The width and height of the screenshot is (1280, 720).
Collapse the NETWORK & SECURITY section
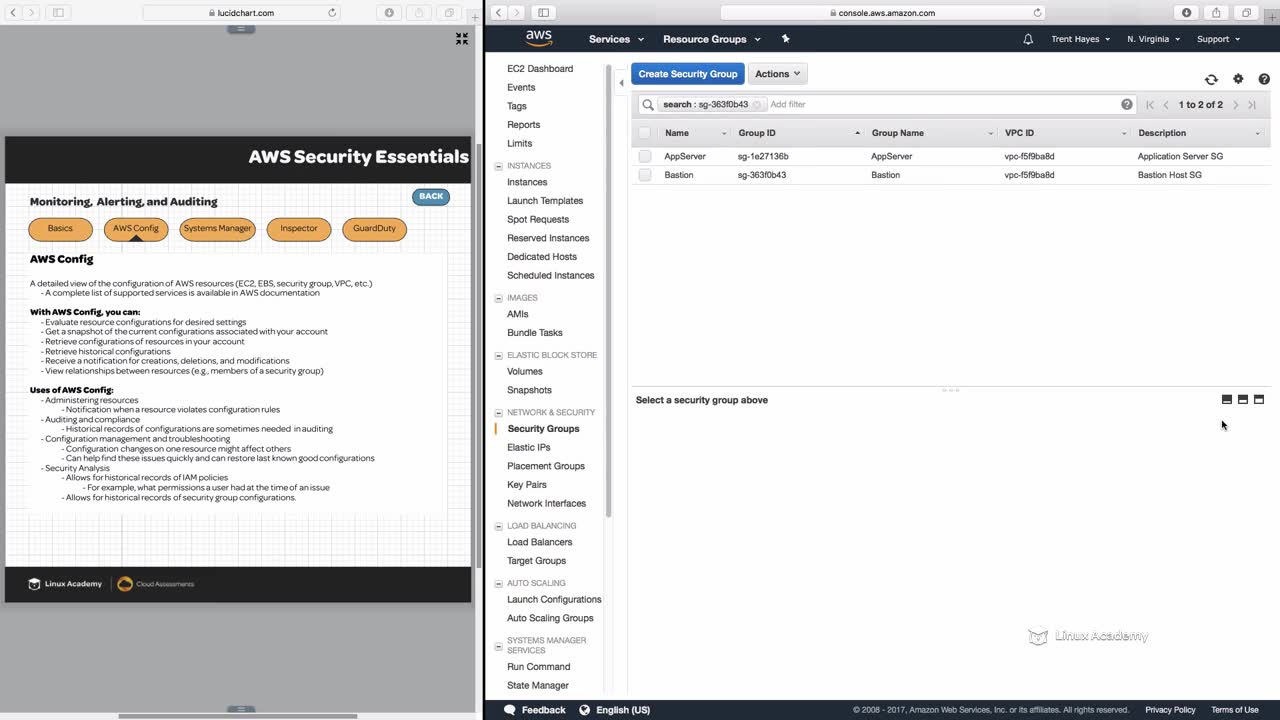[499, 413]
